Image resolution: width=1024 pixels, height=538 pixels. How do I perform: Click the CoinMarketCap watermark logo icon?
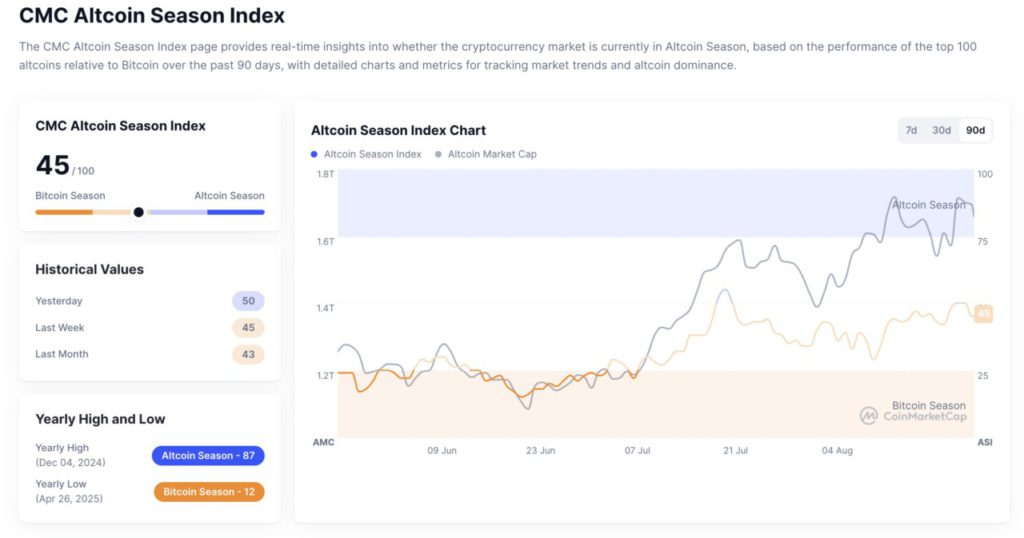pyautogui.click(x=869, y=415)
